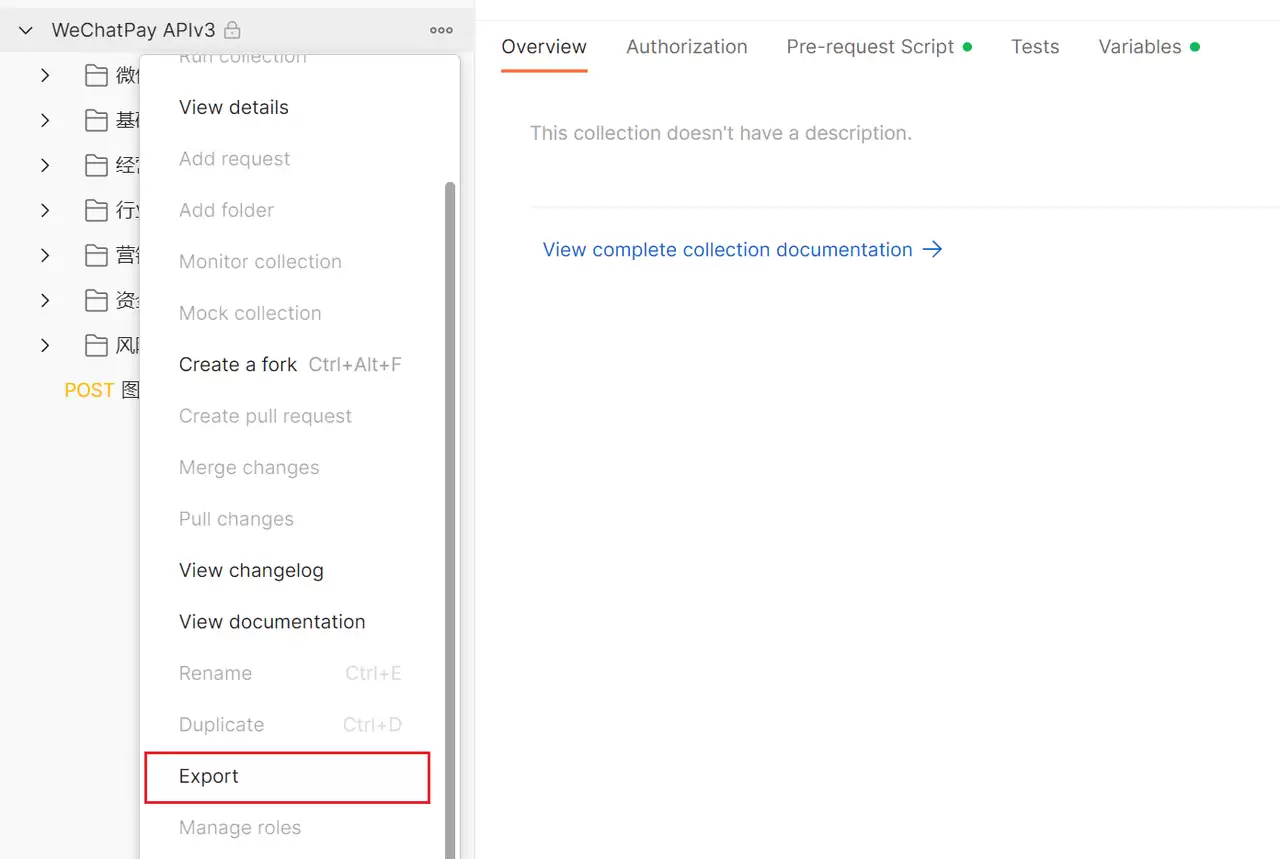Collapse the WeChatPay APIv3 collection chevron

coord(26,30)
